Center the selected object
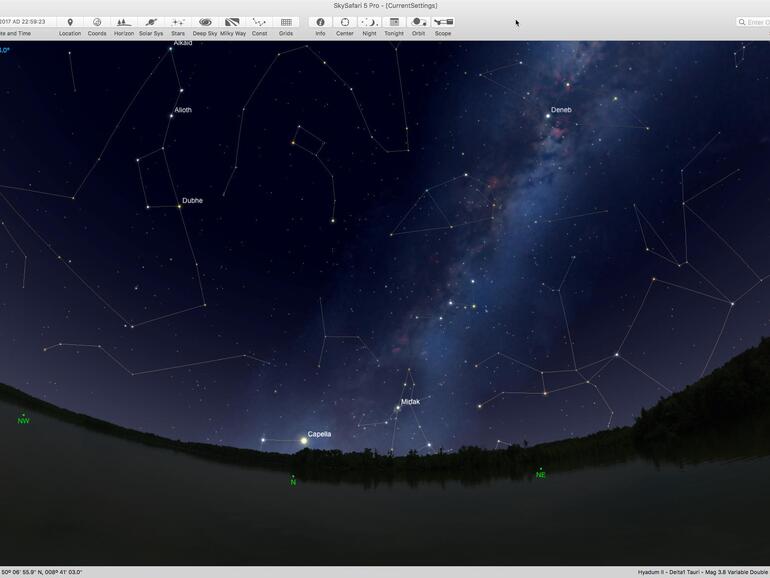770x578 pixels. coord(345,22)
